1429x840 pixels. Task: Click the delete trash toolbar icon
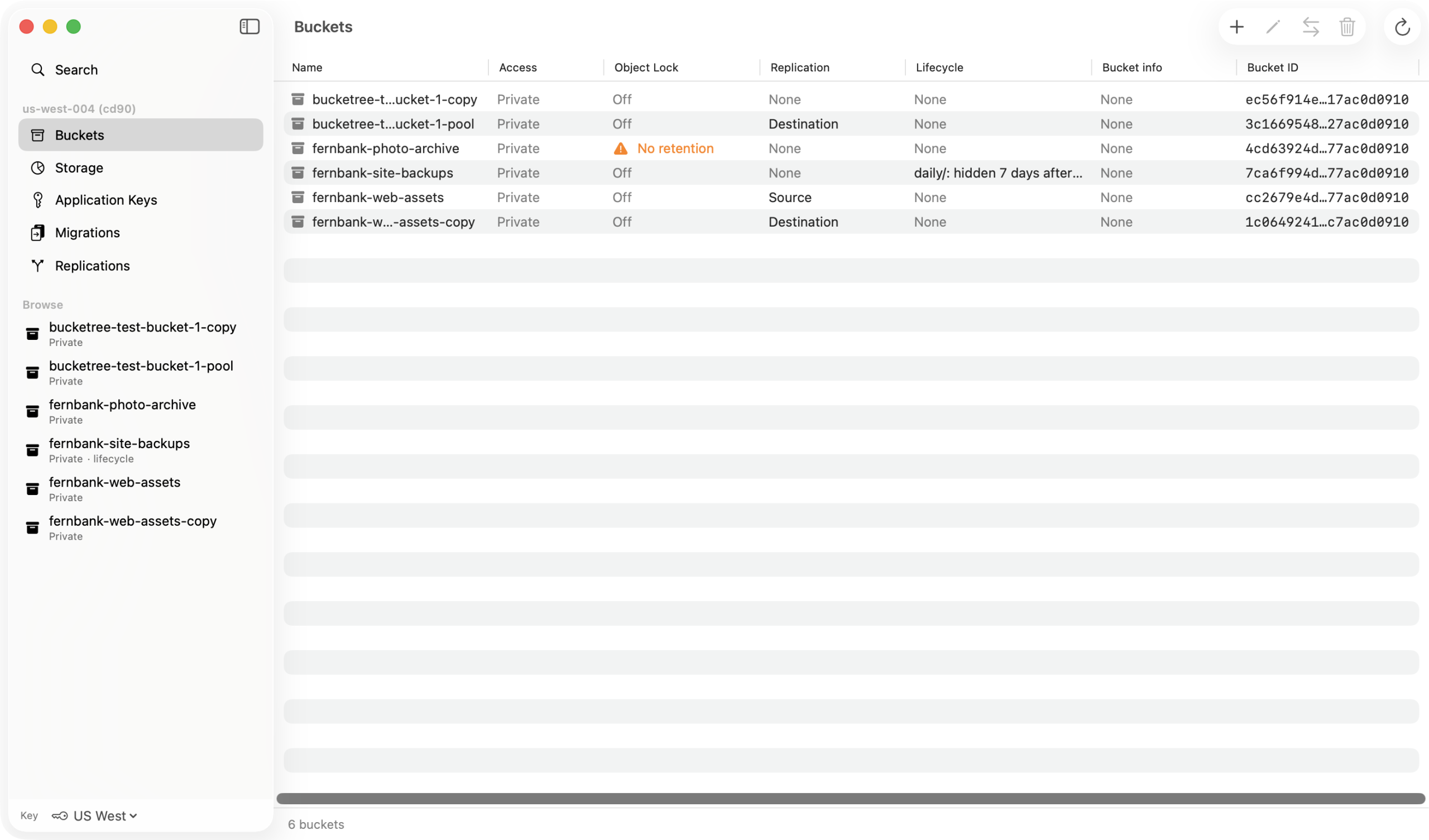point(1347,27)
